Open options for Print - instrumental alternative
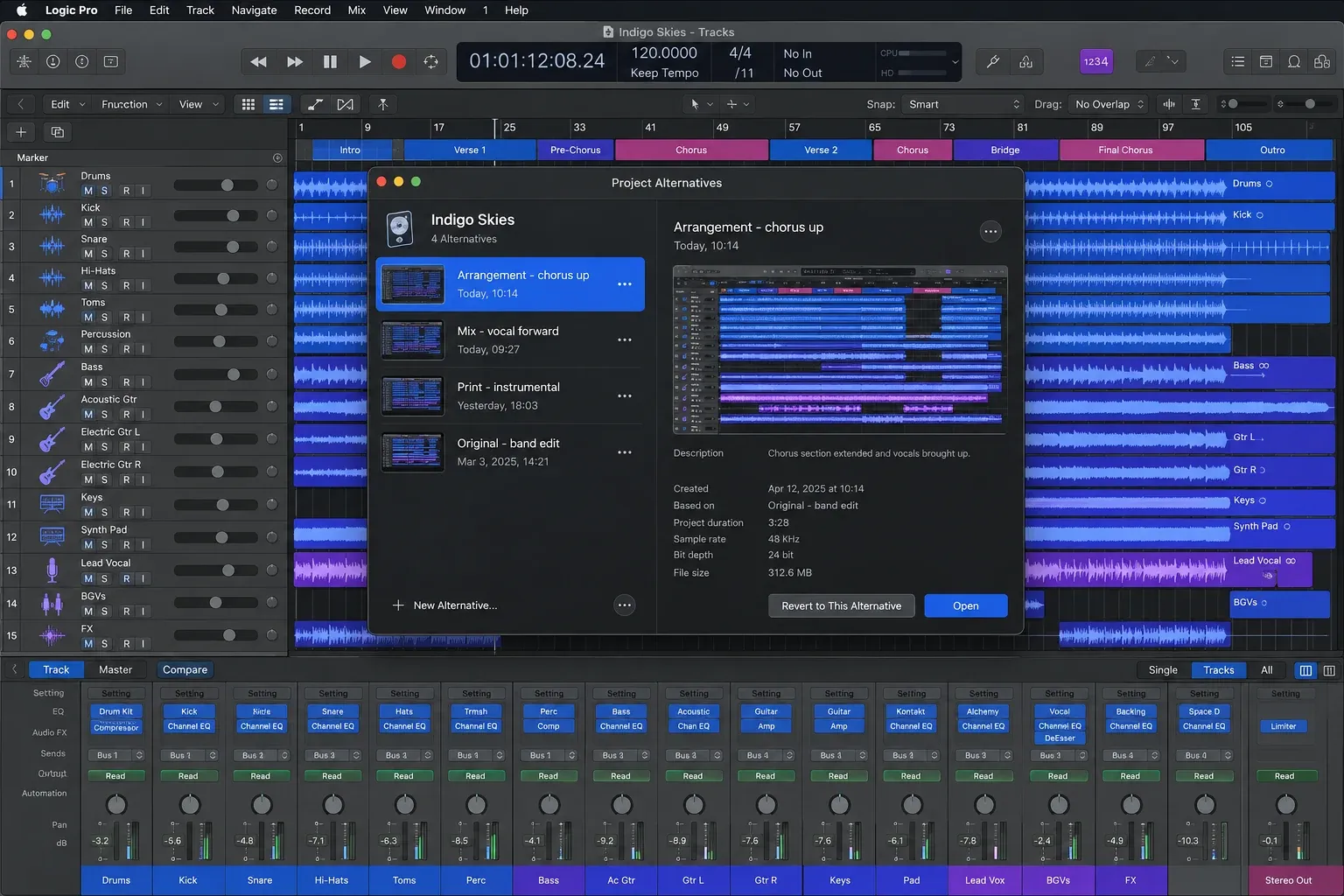Viewport: 1344px width, 896px height. pos(625,396)
